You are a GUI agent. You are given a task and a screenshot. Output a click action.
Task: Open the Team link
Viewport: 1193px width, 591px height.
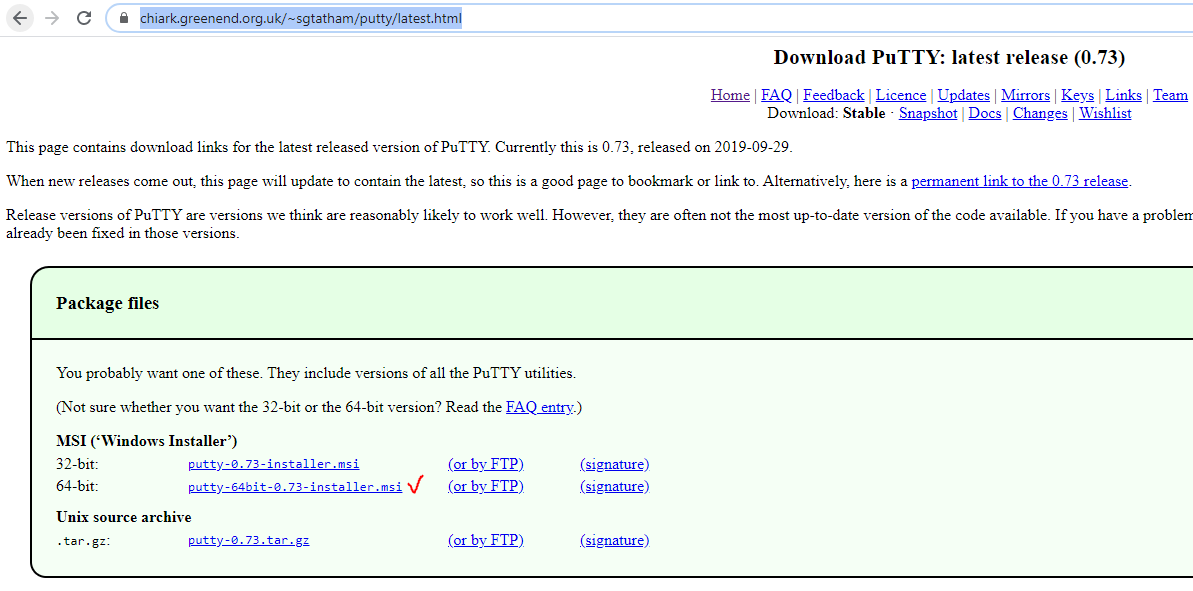[1170, 95]
